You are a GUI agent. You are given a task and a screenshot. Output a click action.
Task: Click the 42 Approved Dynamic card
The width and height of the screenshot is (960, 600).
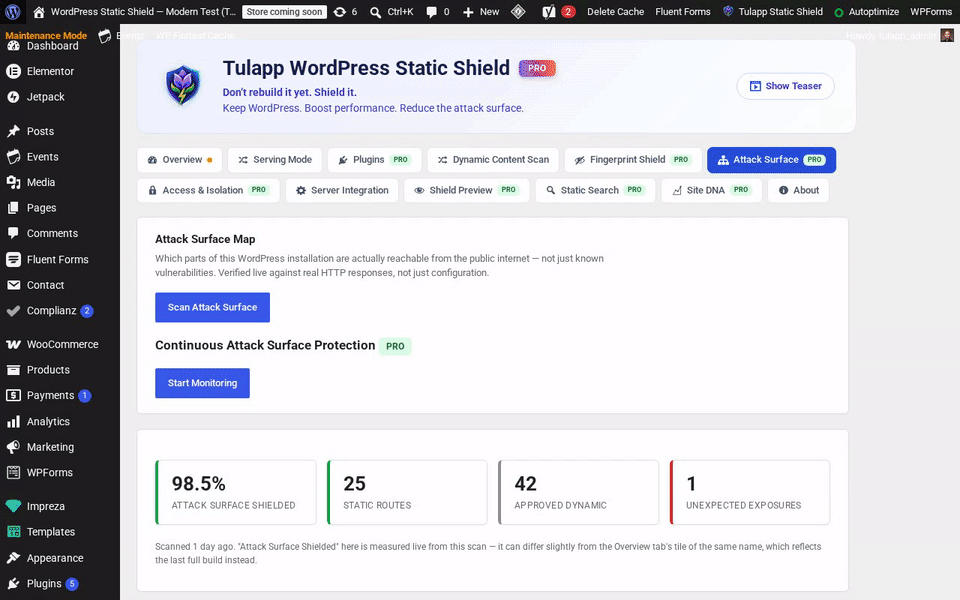click(579, 492)
